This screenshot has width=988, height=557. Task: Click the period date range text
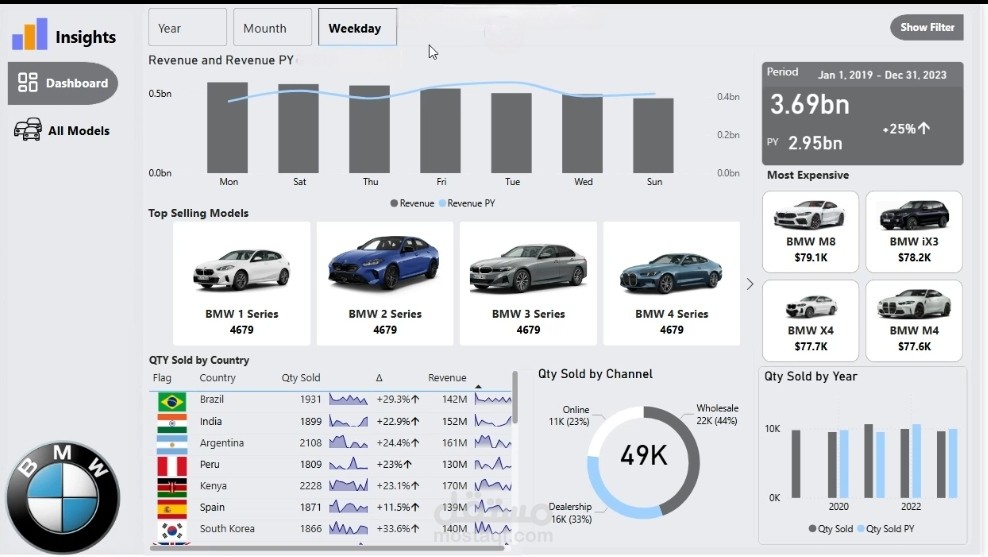pos(882,75)
